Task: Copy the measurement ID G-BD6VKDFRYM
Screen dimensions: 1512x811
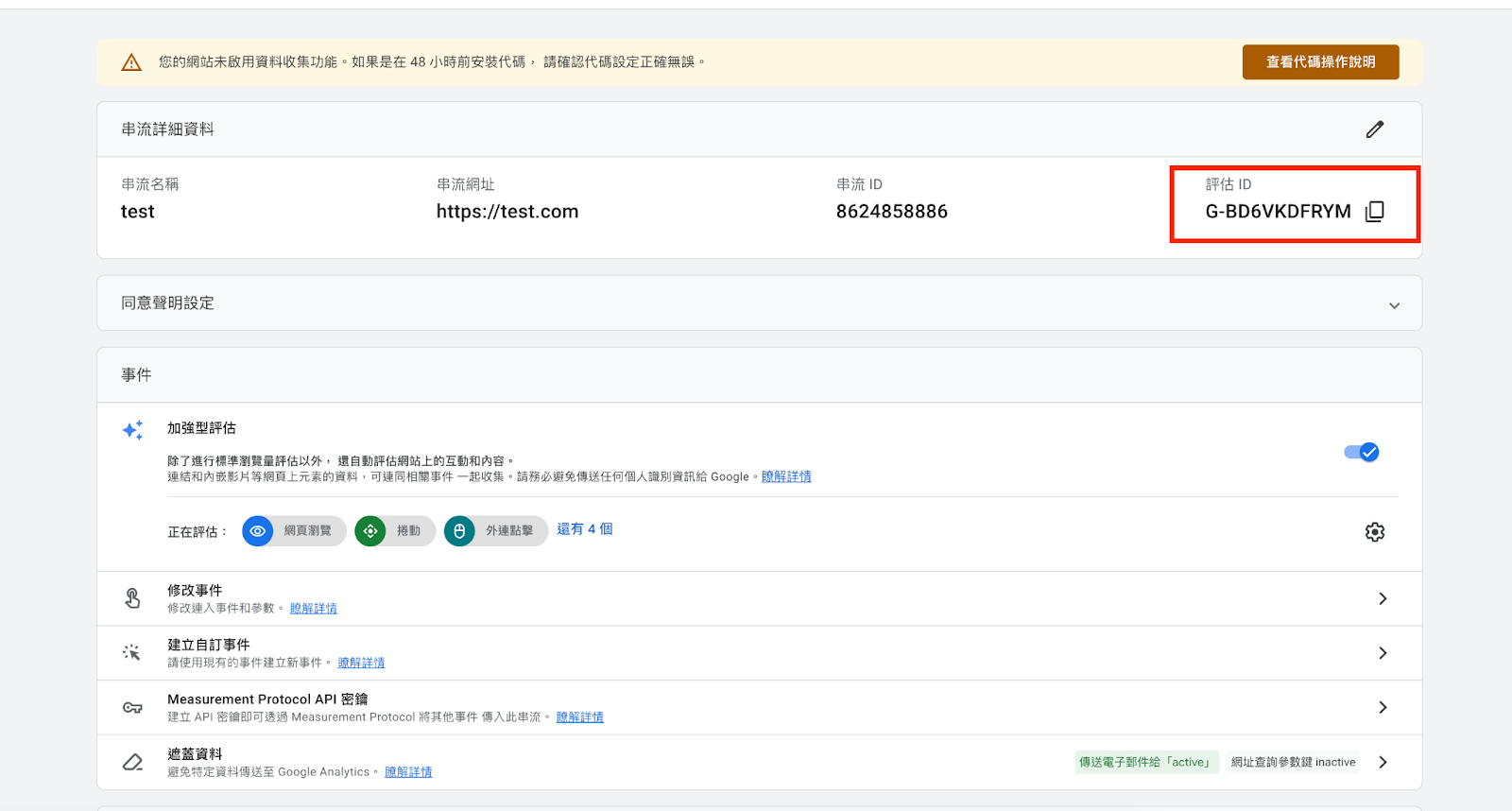Action: click(1375, 212)
